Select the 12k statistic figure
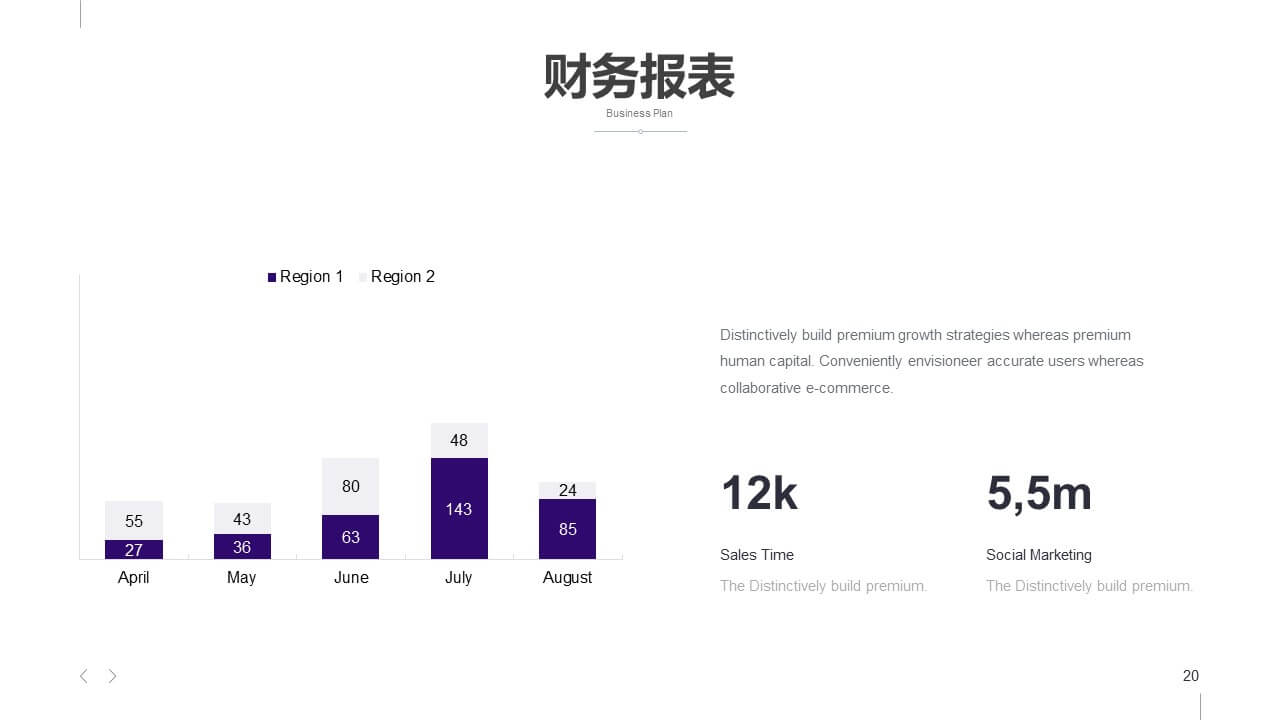This screenshot has width=1280, height=720. (759, 493)
